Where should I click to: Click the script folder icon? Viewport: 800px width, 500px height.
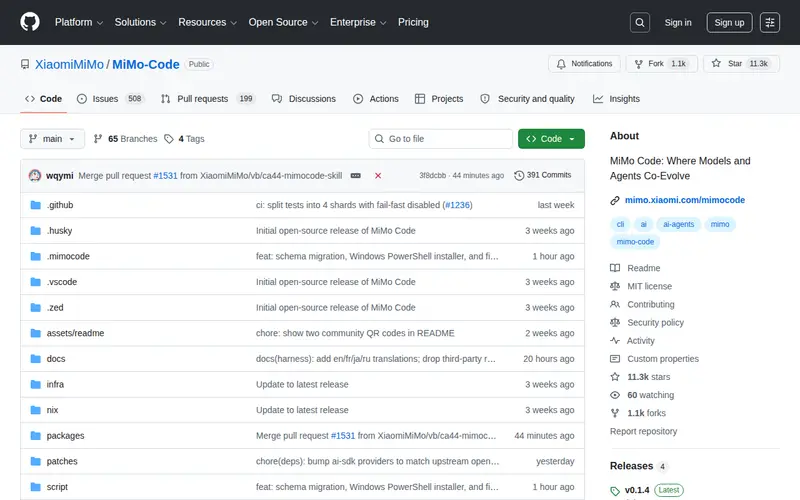point(35,487)
